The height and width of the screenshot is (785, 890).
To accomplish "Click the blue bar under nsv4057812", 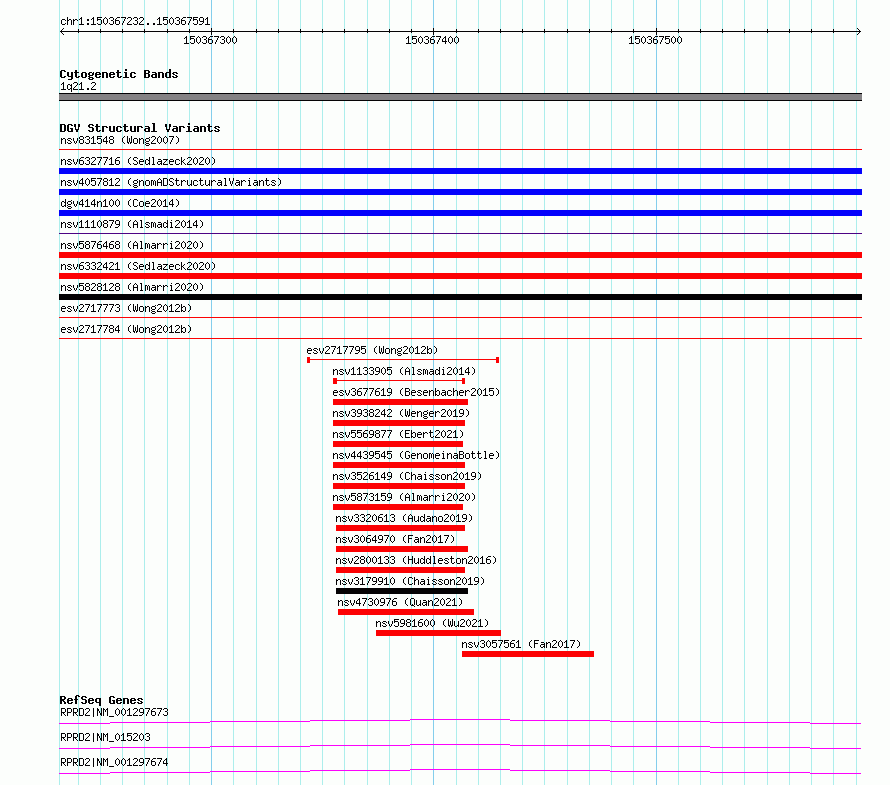I will point(460,192).
